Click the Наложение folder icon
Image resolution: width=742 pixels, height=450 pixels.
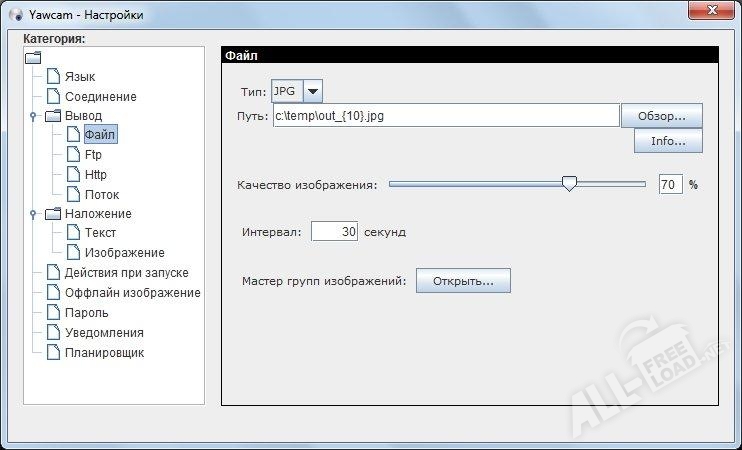click(53, 214)
